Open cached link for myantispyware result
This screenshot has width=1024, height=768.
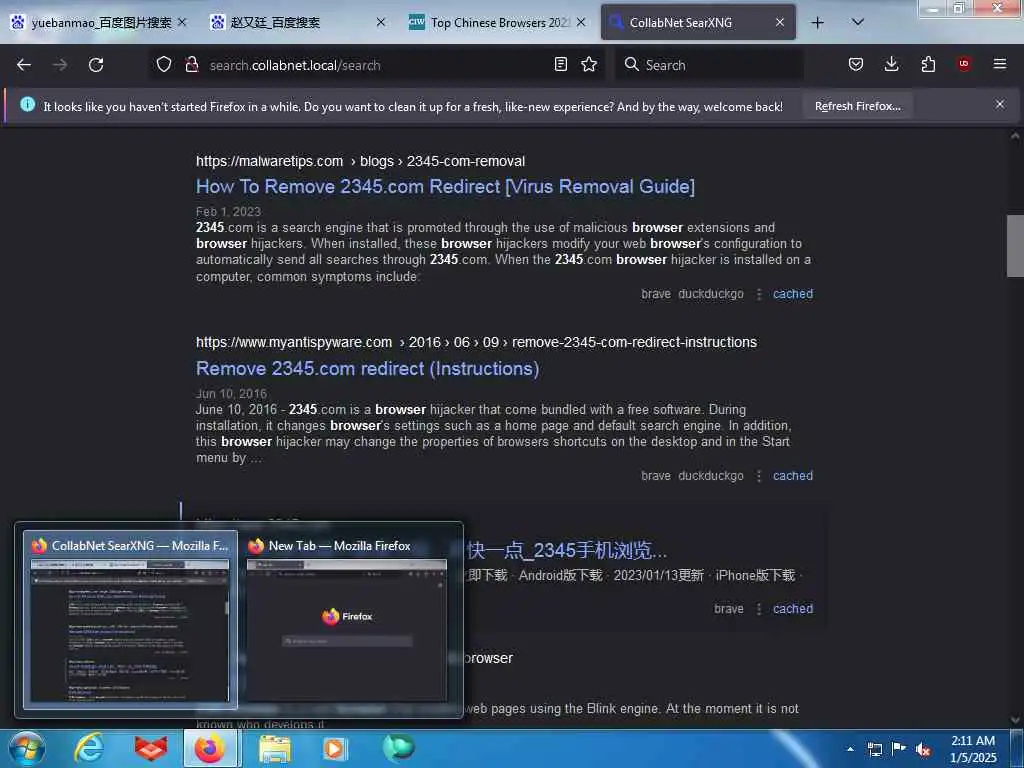(793, 476)
